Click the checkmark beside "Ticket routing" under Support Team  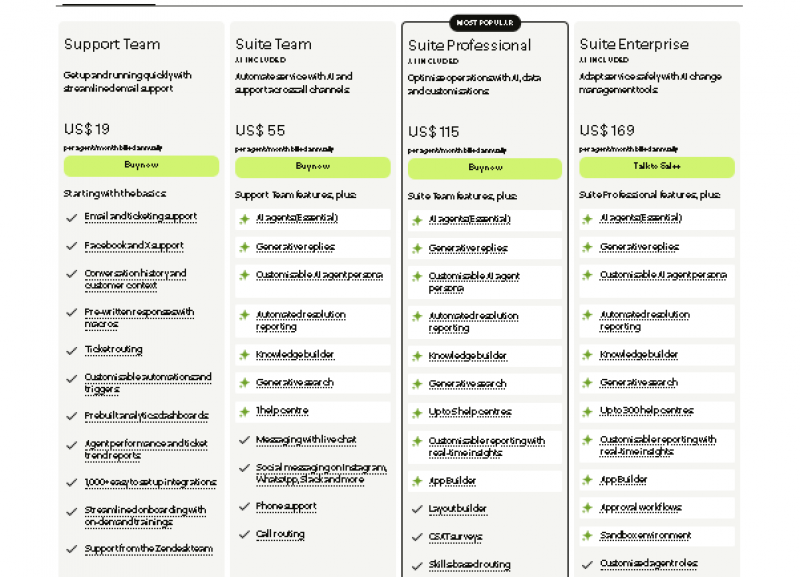pyautogui.click(x=71, y=349)
